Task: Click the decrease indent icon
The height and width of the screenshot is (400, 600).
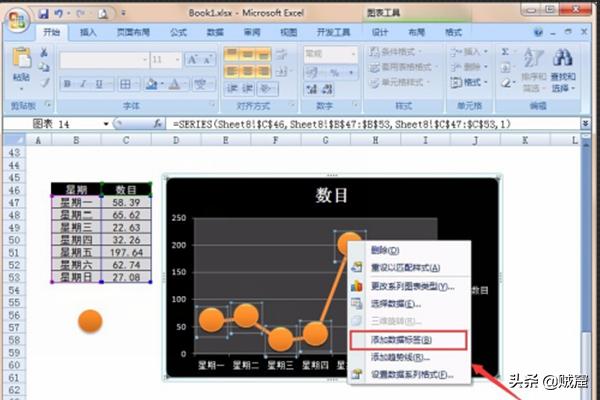Action: (x=232, y=89)
